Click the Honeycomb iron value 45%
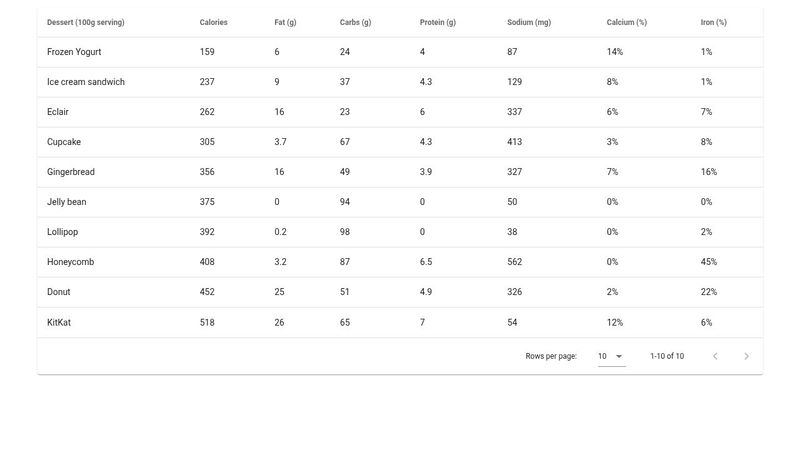 click(x=709, y=262)
